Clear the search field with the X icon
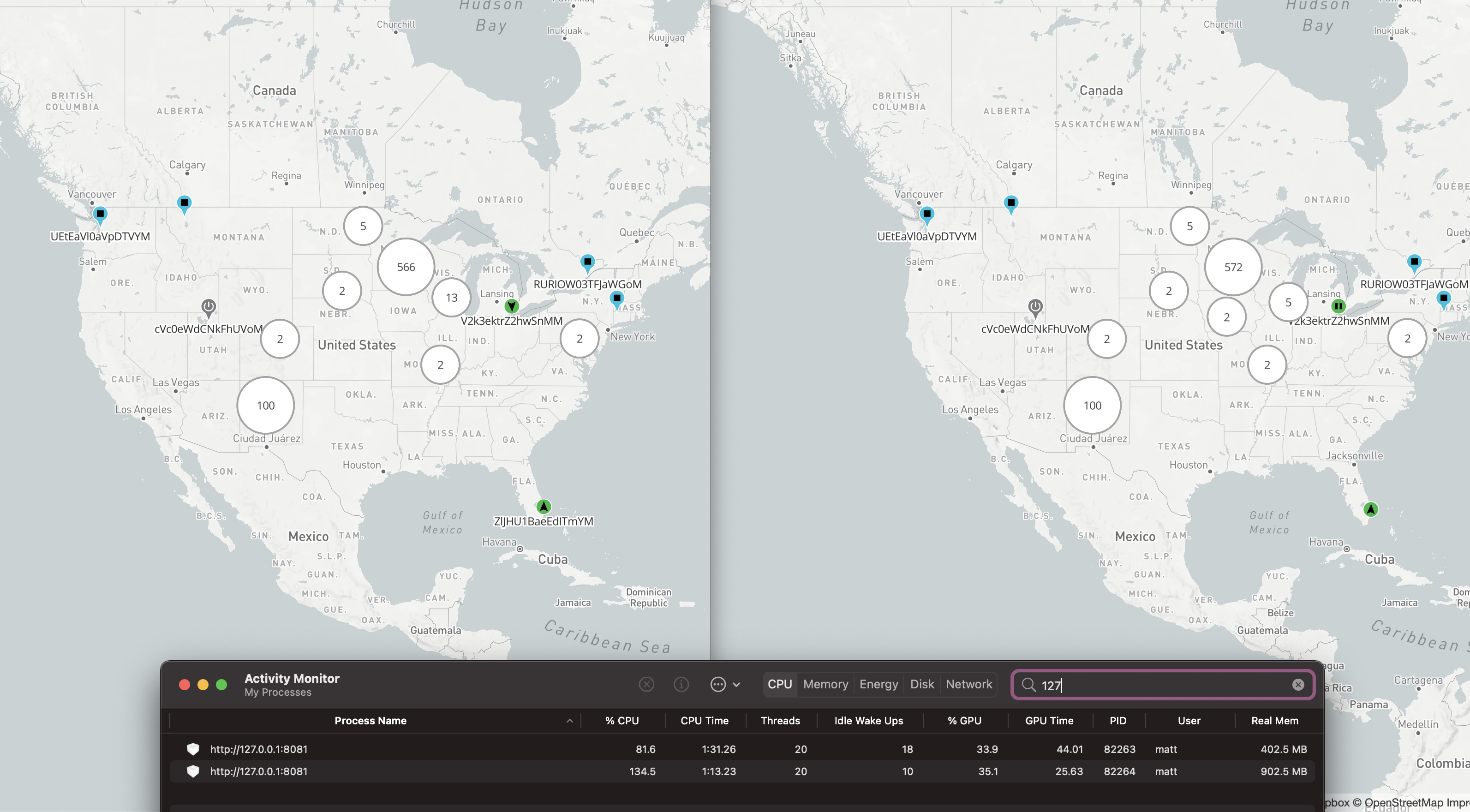Image resolution: width=1470 pixels, height=812 pixels. pyautogui.click(x=1297, y=685)
